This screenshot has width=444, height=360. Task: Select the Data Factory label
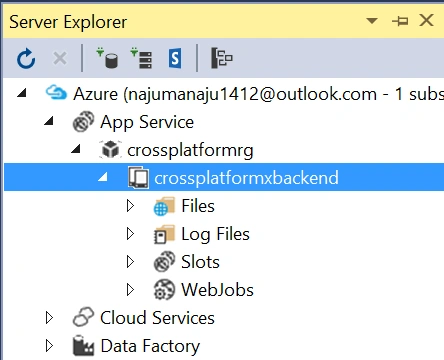tap(150, 346)
